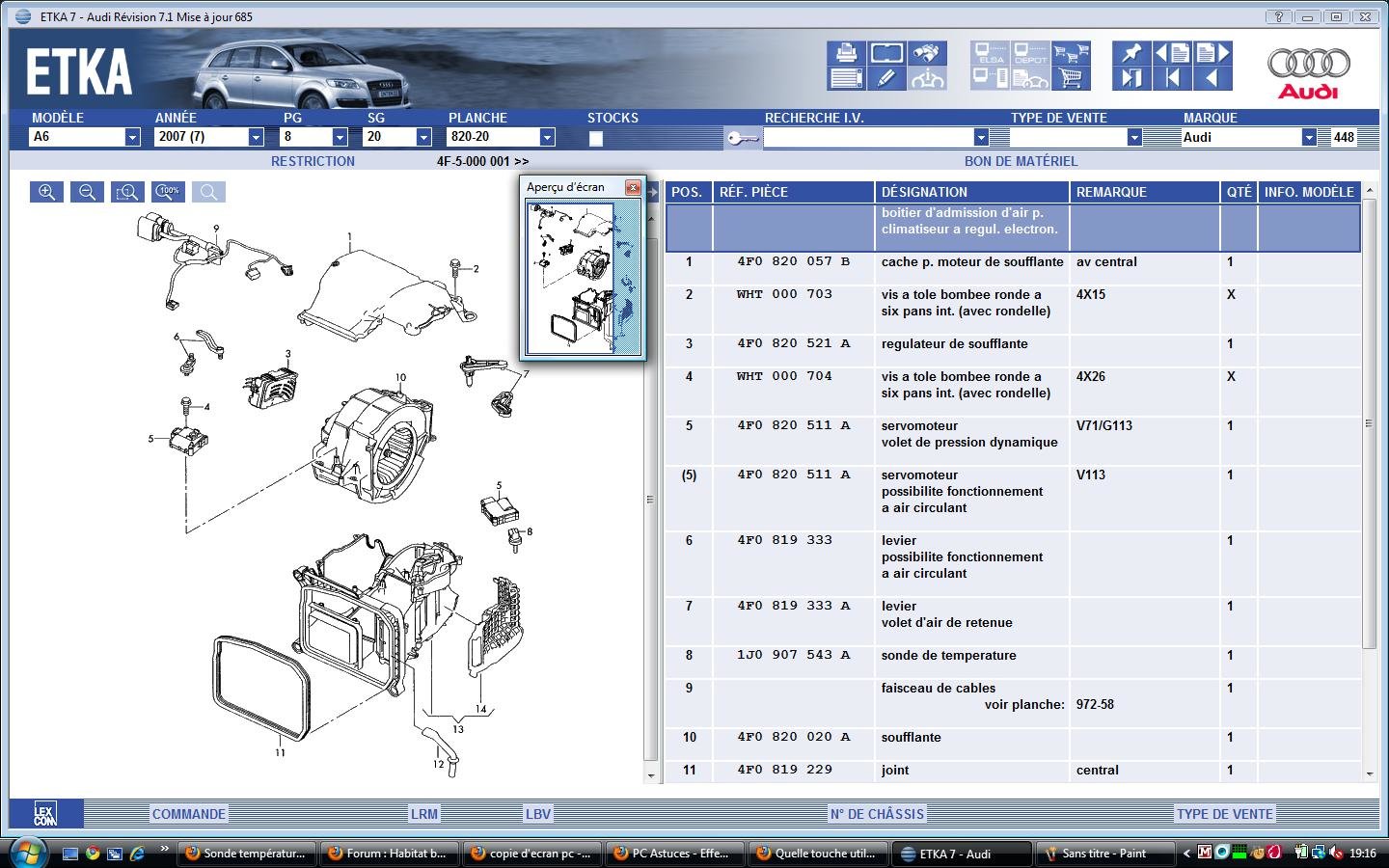Open the MODÈLE dropdown showing A6
1389x868 pixels.
pos(132,137)
